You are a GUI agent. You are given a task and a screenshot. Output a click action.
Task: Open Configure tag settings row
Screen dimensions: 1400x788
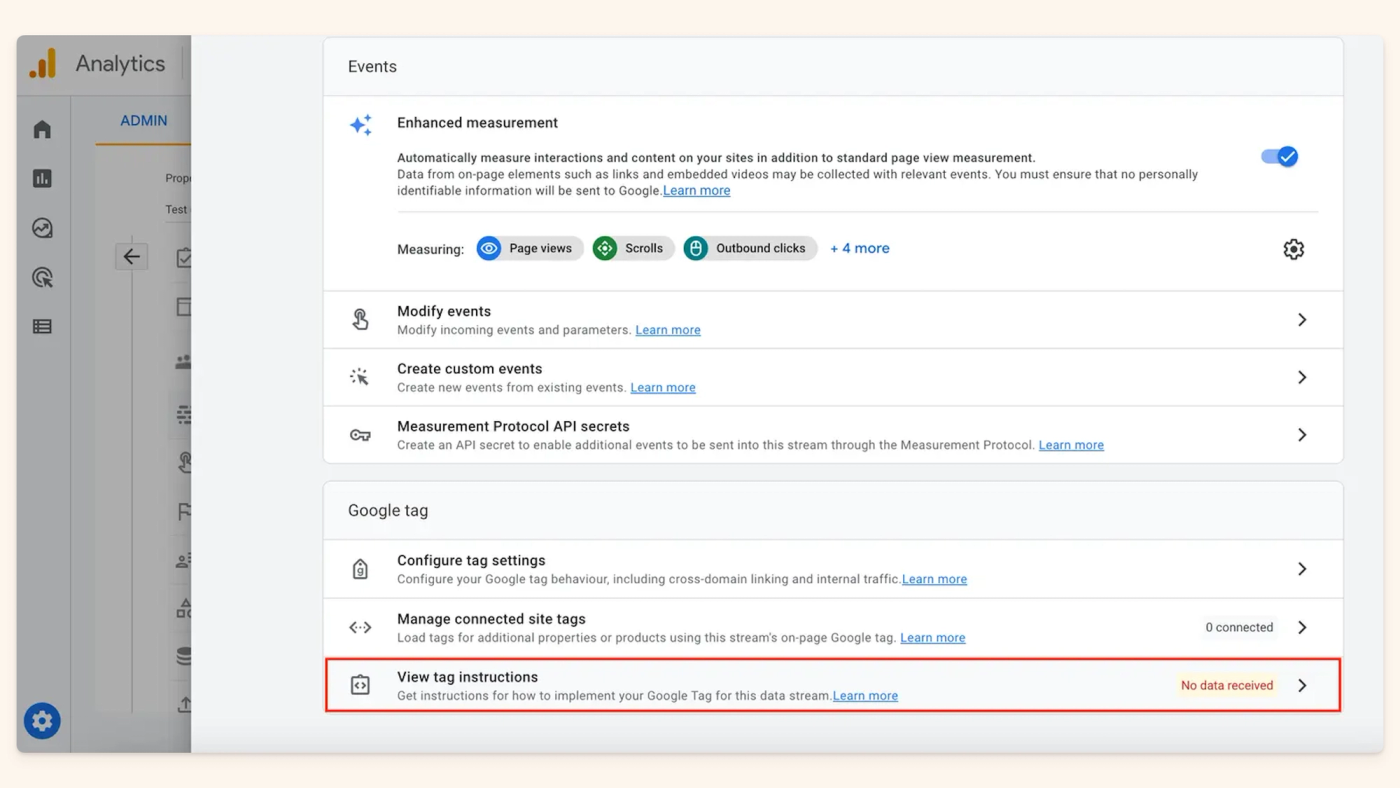pos(833,569)
